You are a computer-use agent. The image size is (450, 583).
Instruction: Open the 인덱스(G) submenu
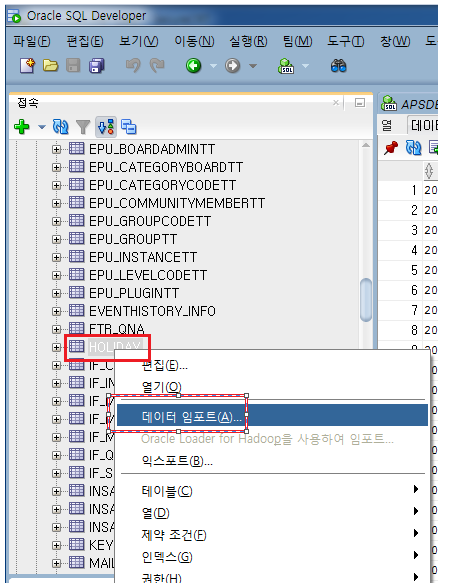(x=272, y=557)
